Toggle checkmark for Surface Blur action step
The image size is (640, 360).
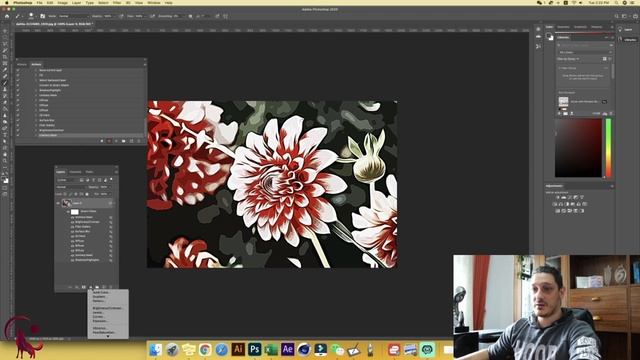(18, 120)
